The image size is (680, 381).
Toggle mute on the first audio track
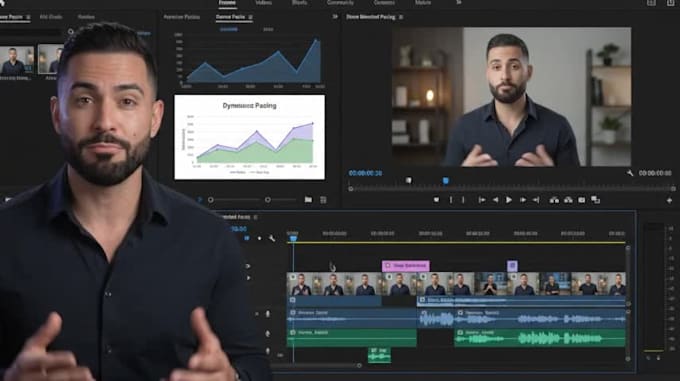[257, 313]
